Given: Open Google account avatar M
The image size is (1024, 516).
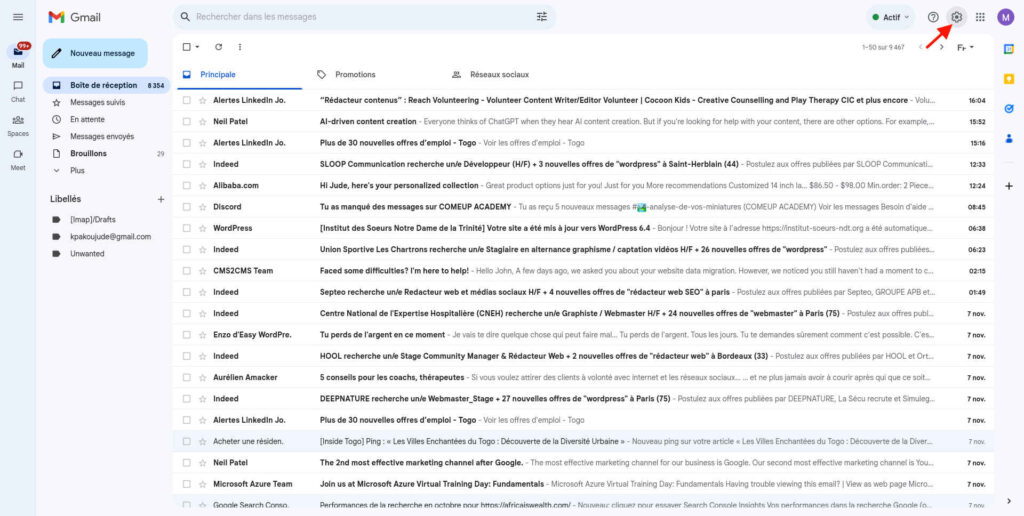Looking at the screenshot, I should pos(1006,17).
